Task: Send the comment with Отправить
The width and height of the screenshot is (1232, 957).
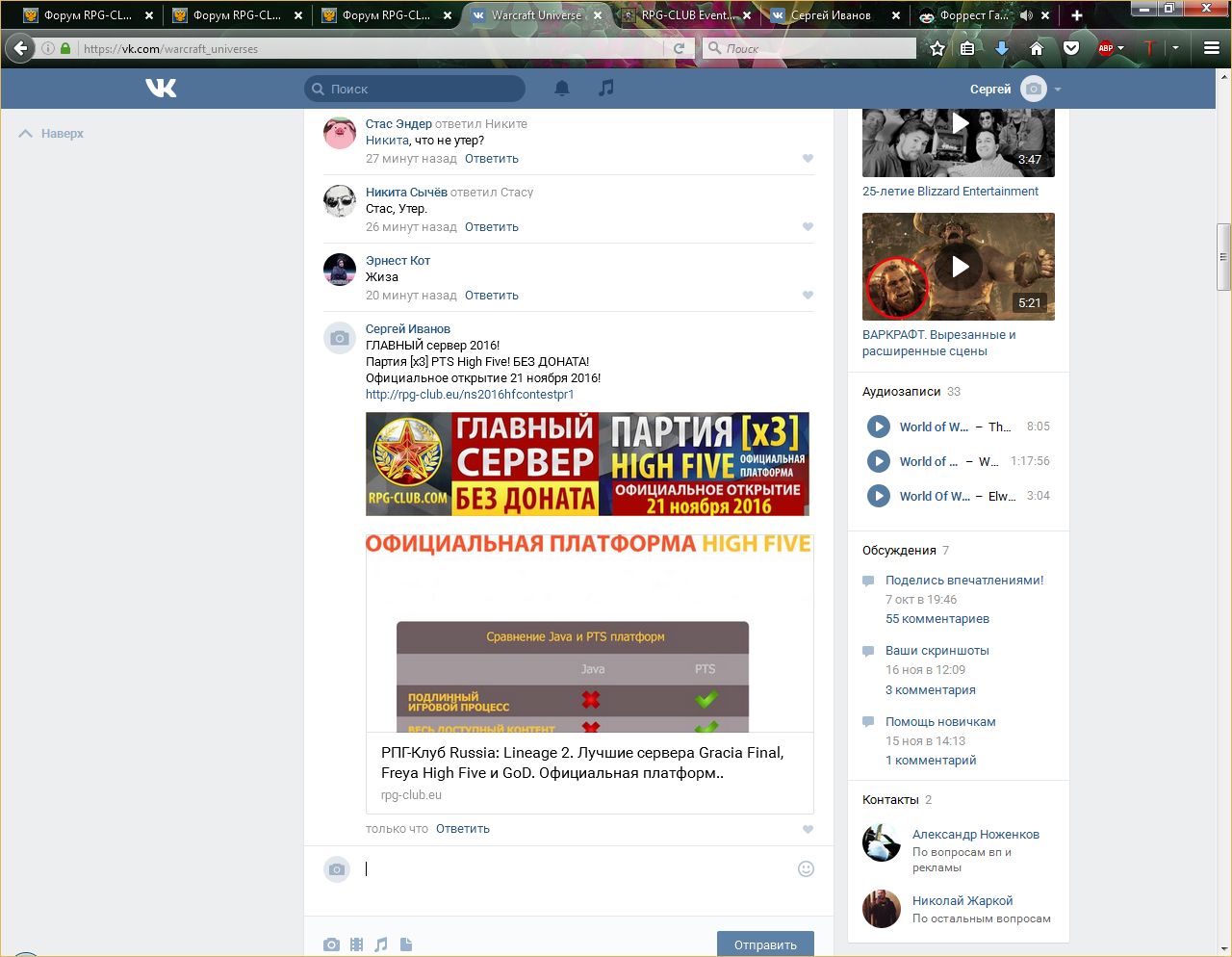Action: tap(765, 944)
